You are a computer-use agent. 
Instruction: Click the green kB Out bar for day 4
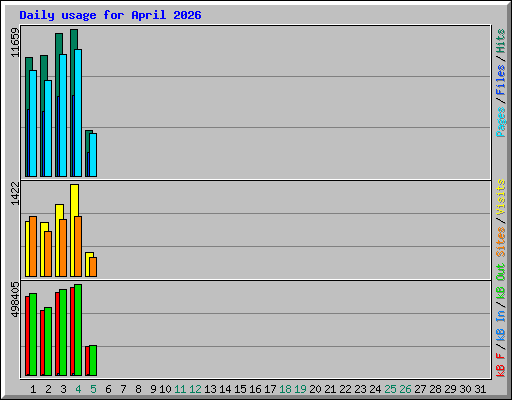click(78, 330)
